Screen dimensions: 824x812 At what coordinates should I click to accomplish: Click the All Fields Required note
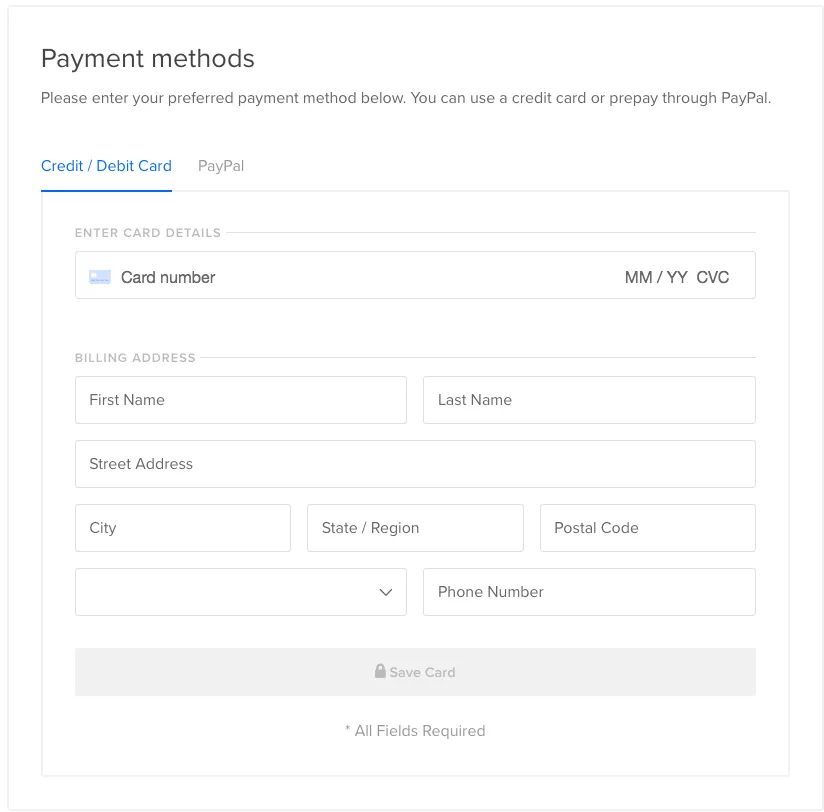pyautogui.click(x=415, y=731)
